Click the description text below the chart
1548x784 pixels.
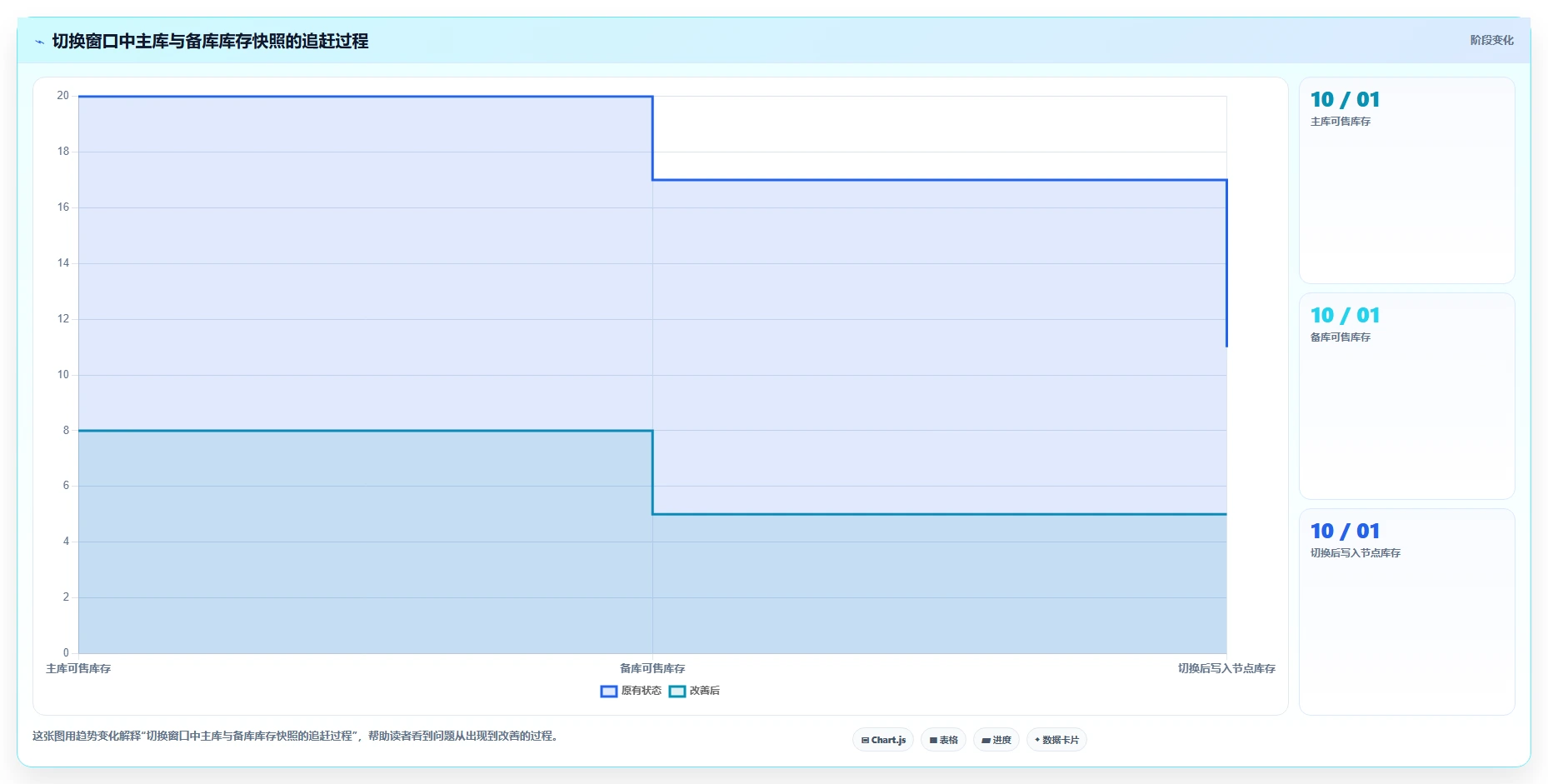[296, 737]
